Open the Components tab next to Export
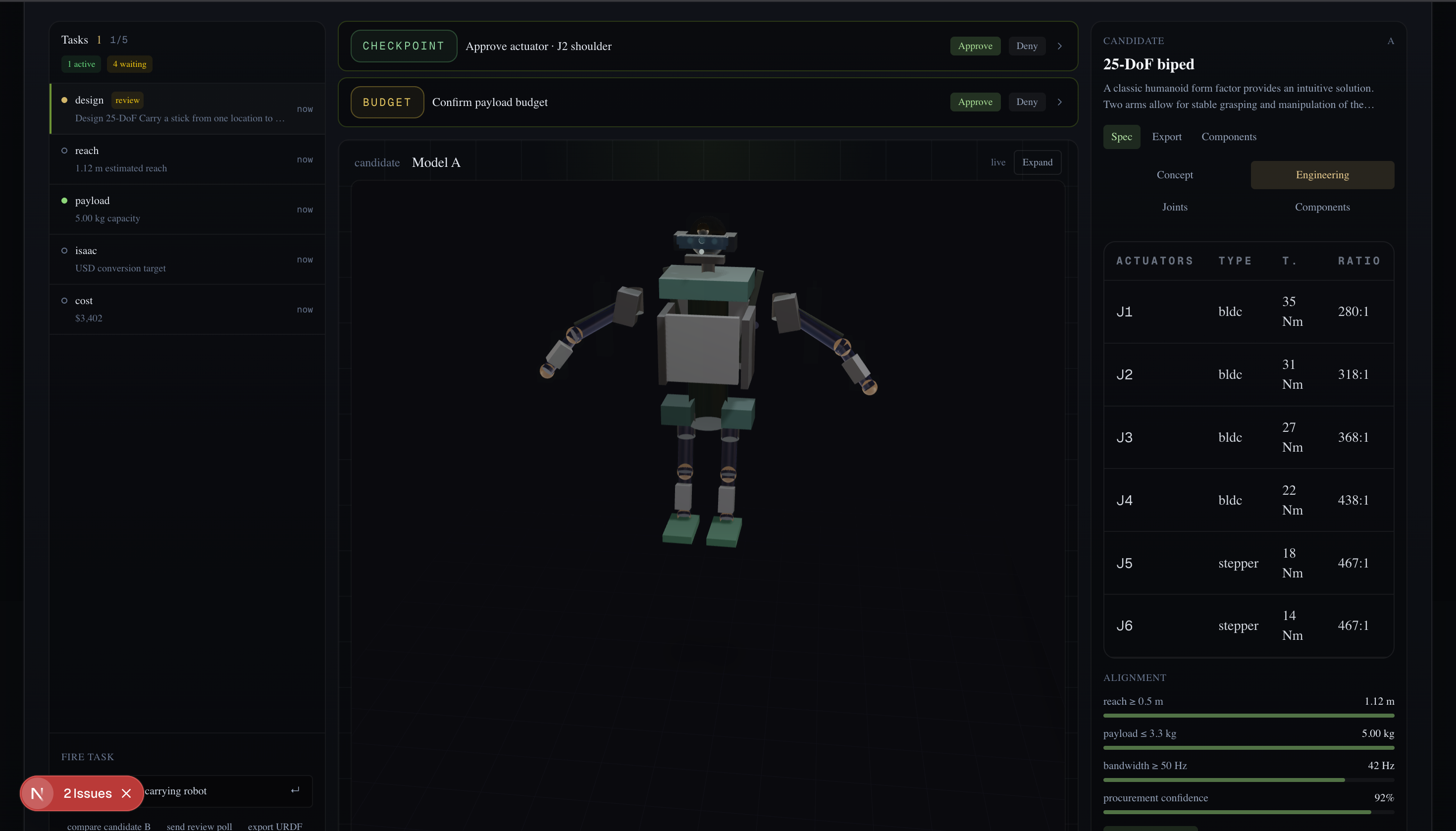The width and height of the screenshot is (1456, 831). tap(1228, 137)
